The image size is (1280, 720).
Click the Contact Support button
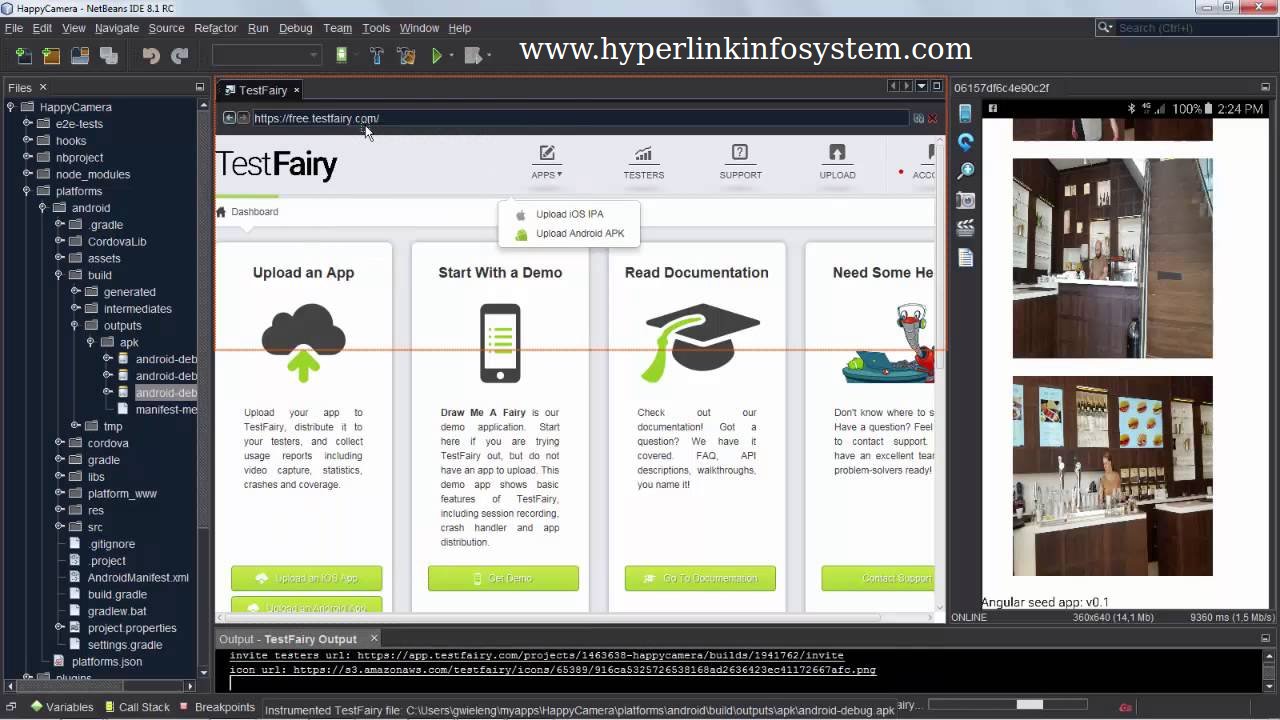tap(878, 578)
